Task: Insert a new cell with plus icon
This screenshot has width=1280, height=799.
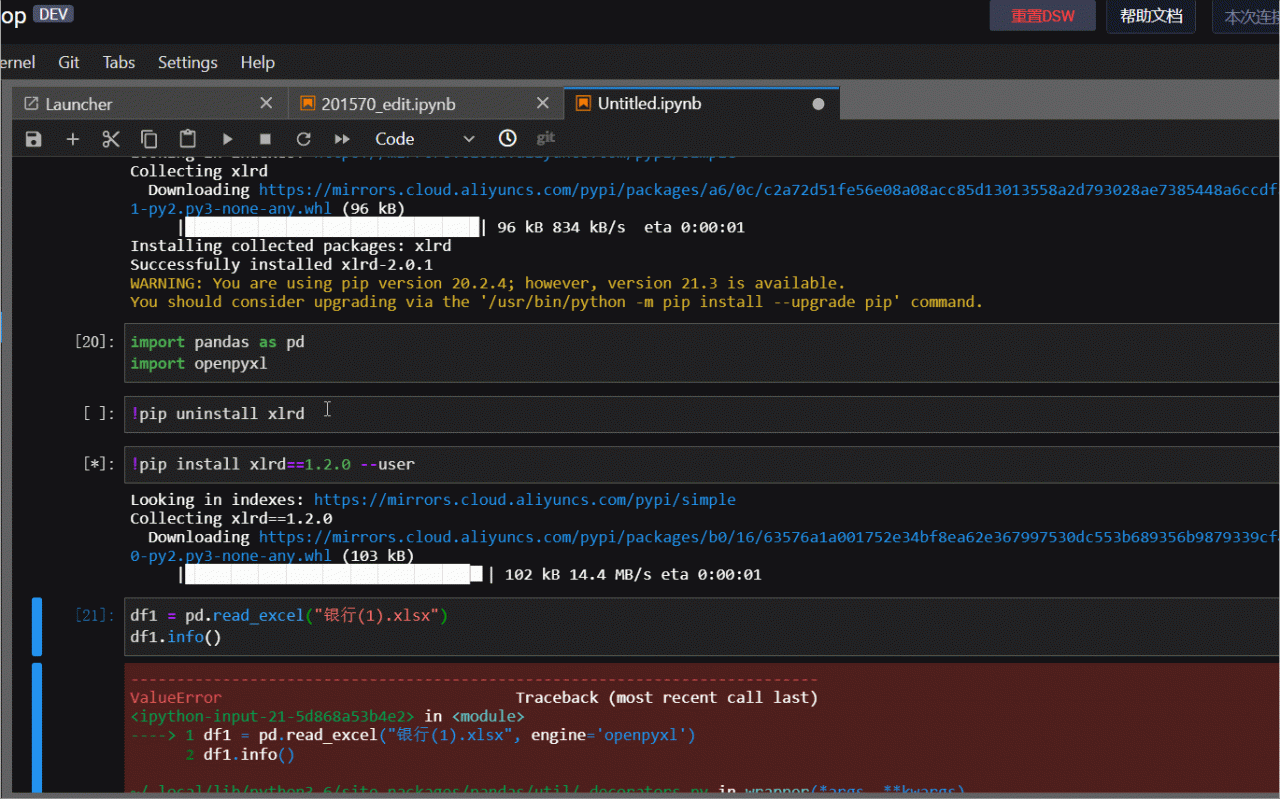Action: (72, 139)
